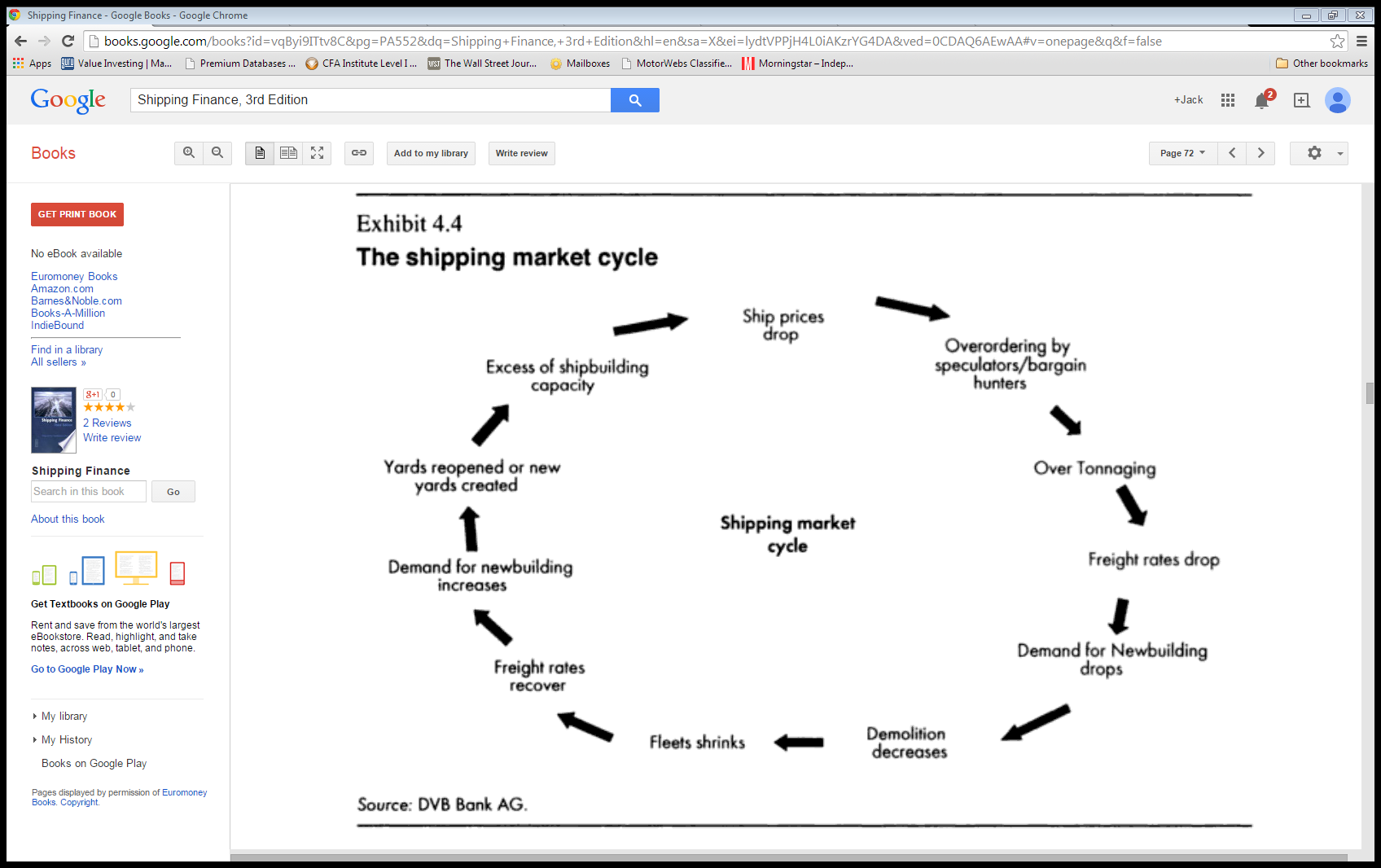Zoom in on the book page

188,153
